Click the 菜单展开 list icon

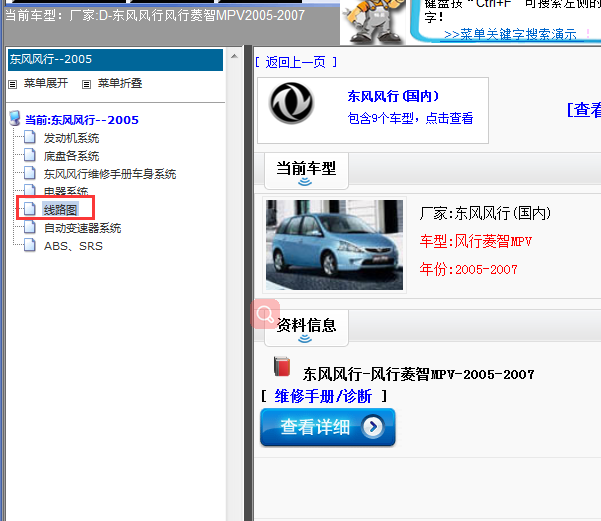[x=13, y=84]
